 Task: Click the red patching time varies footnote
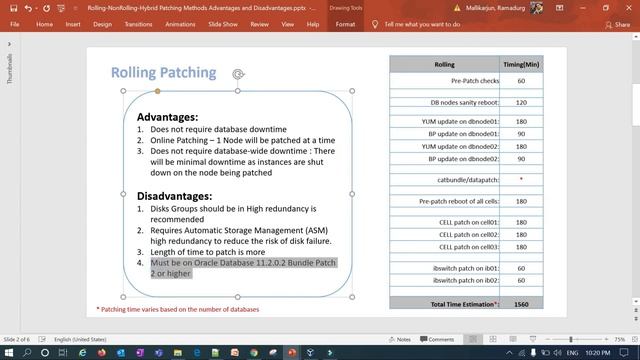pyautogui.click(x=178, y=309)
